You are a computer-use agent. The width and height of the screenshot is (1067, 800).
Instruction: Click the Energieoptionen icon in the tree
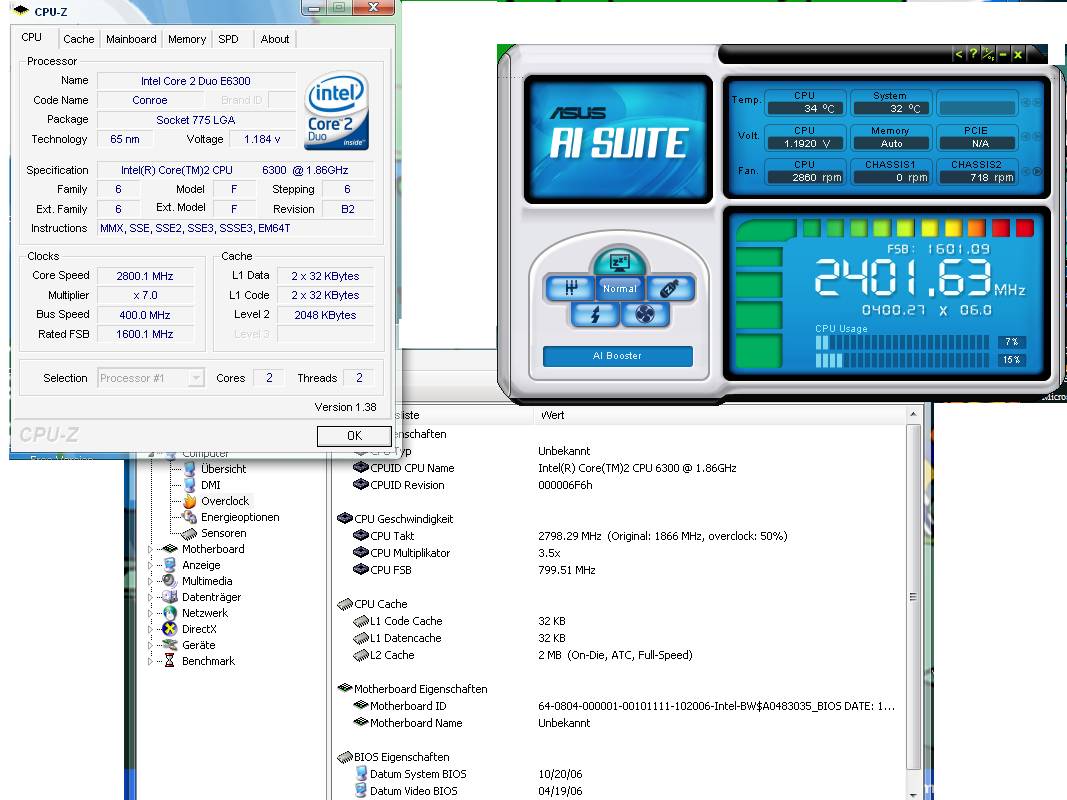[190, 517]
